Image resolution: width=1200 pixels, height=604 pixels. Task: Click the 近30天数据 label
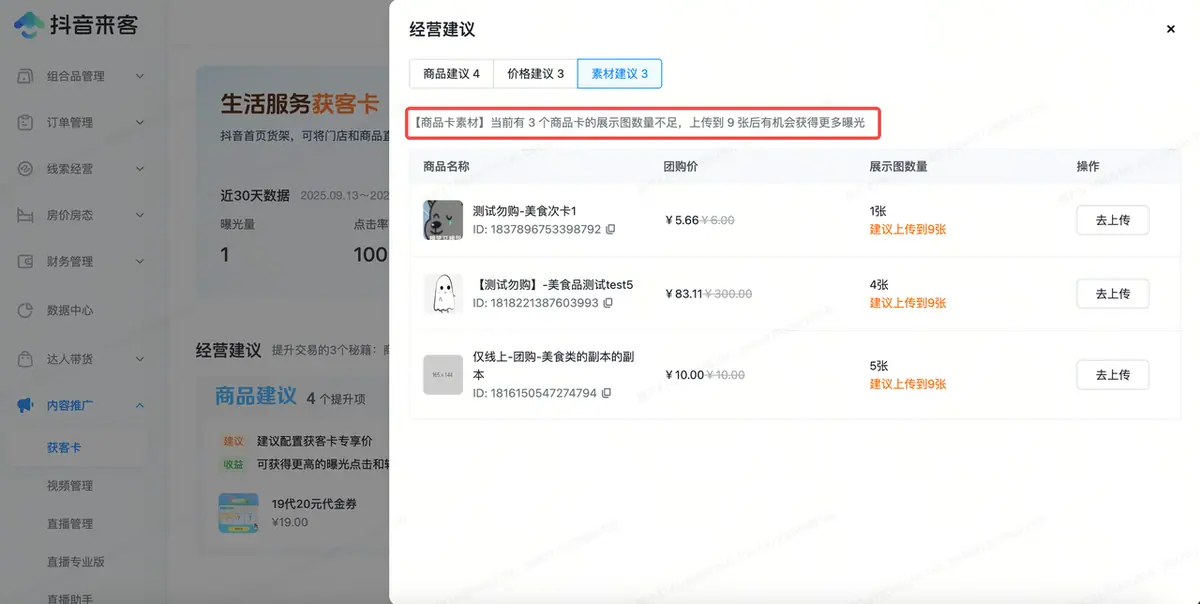[255, 195]
